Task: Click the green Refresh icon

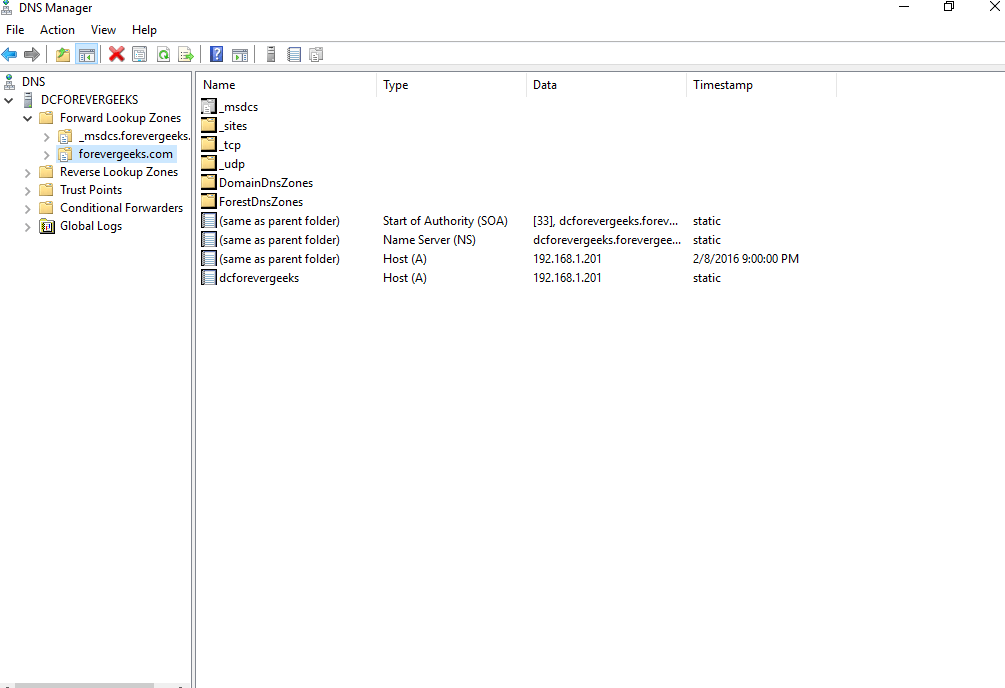Action: point(163,55)
